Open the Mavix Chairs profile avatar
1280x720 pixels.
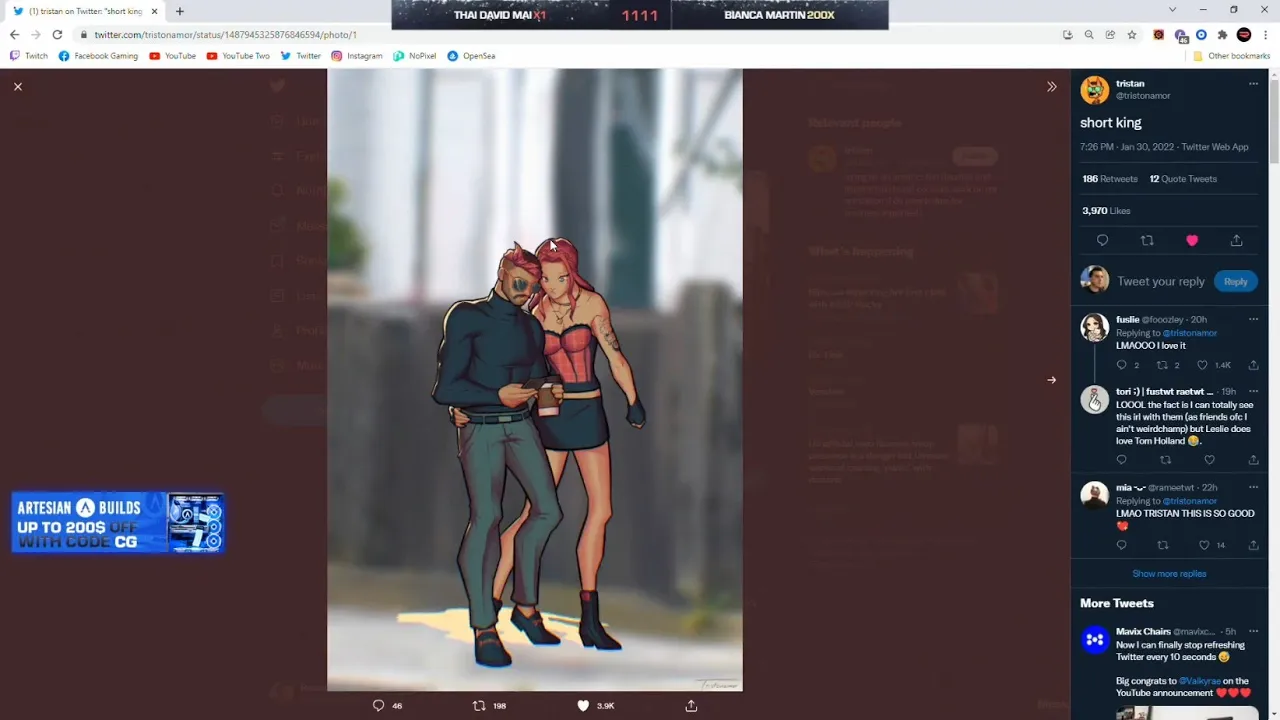1094,640
